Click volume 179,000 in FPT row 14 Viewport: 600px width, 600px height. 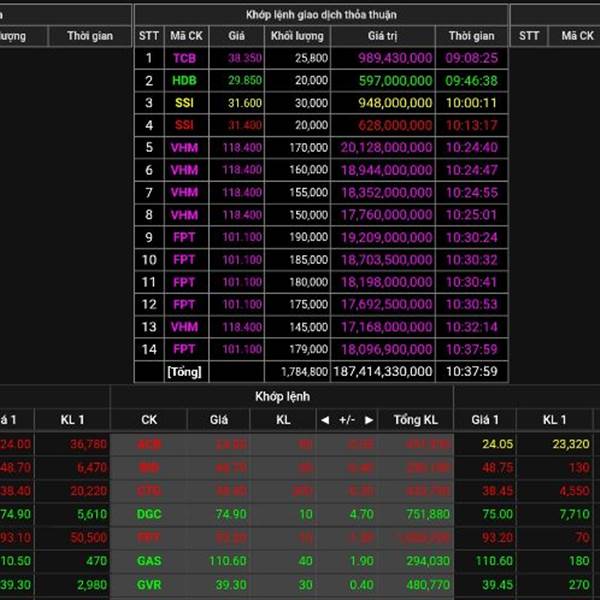tap(308, 349)
